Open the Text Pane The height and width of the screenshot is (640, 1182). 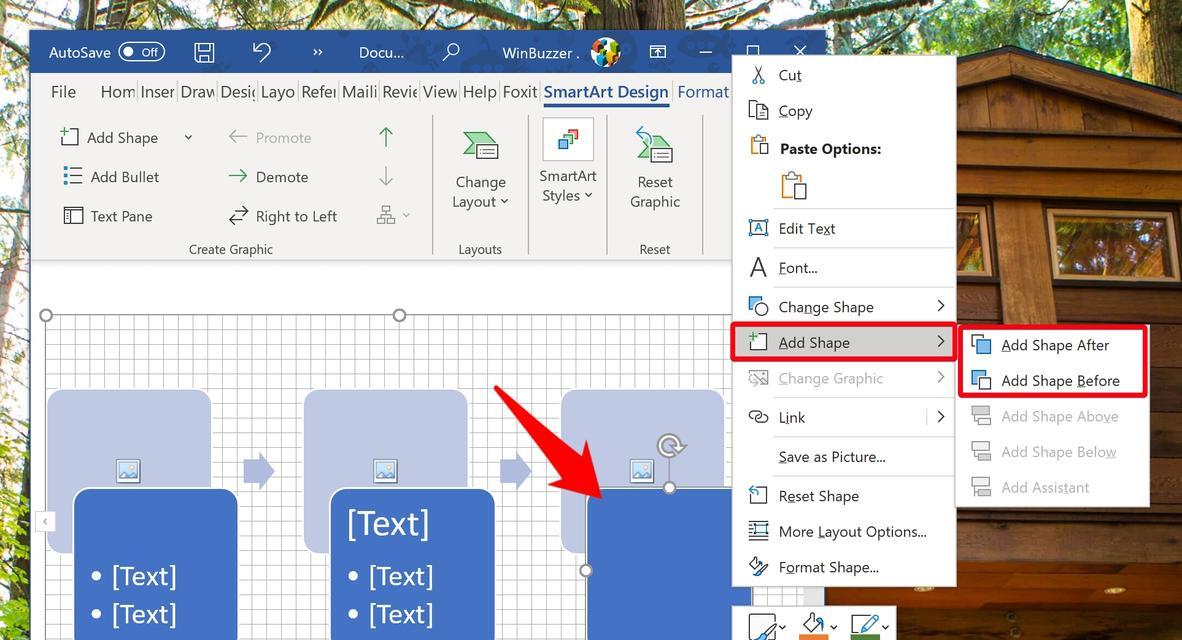(108, 216)
